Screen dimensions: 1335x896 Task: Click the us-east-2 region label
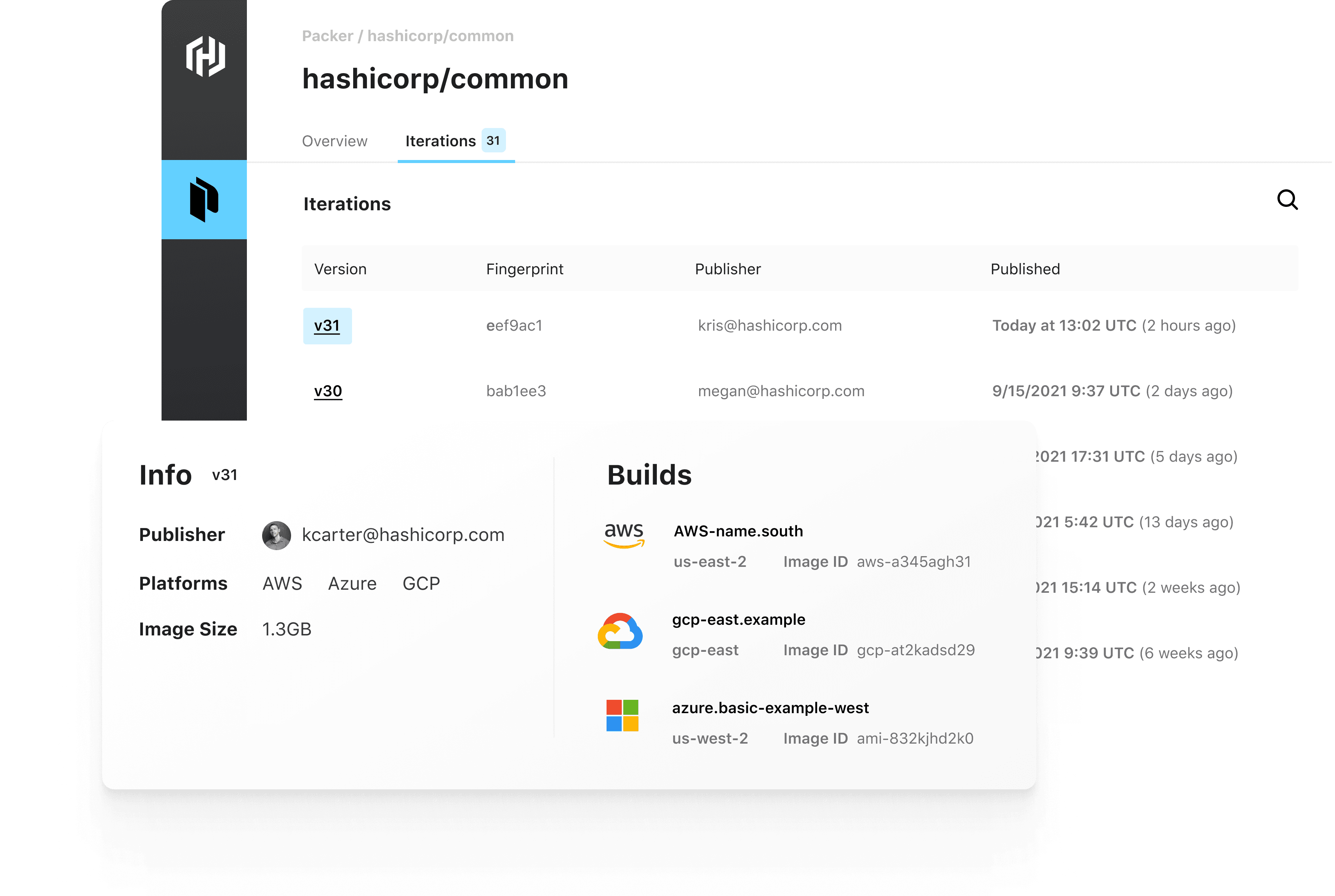710,562
